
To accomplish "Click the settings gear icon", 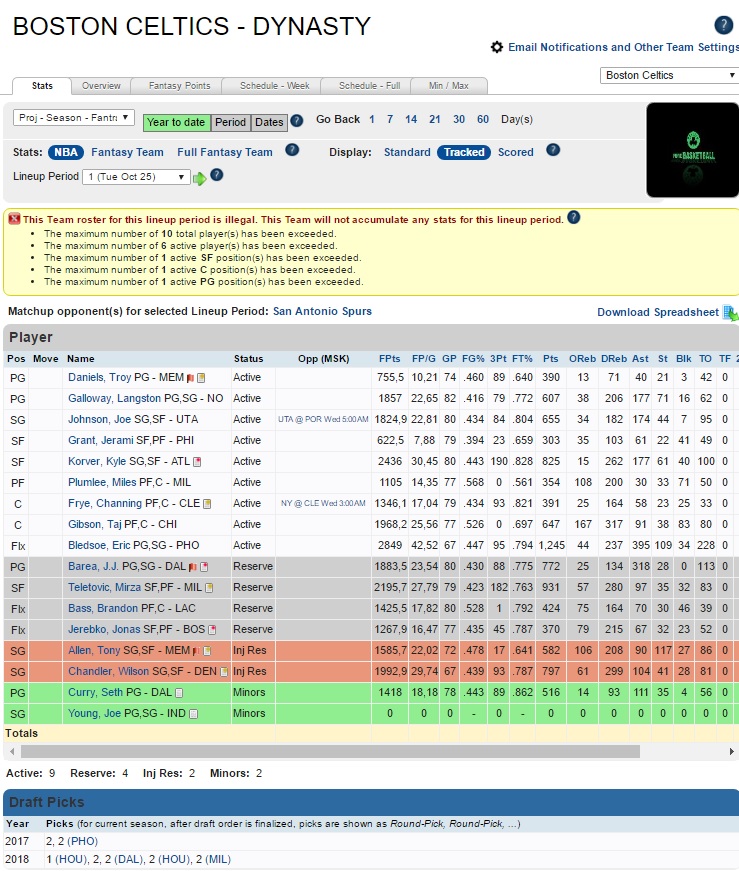I will click(x=497, y=47).
